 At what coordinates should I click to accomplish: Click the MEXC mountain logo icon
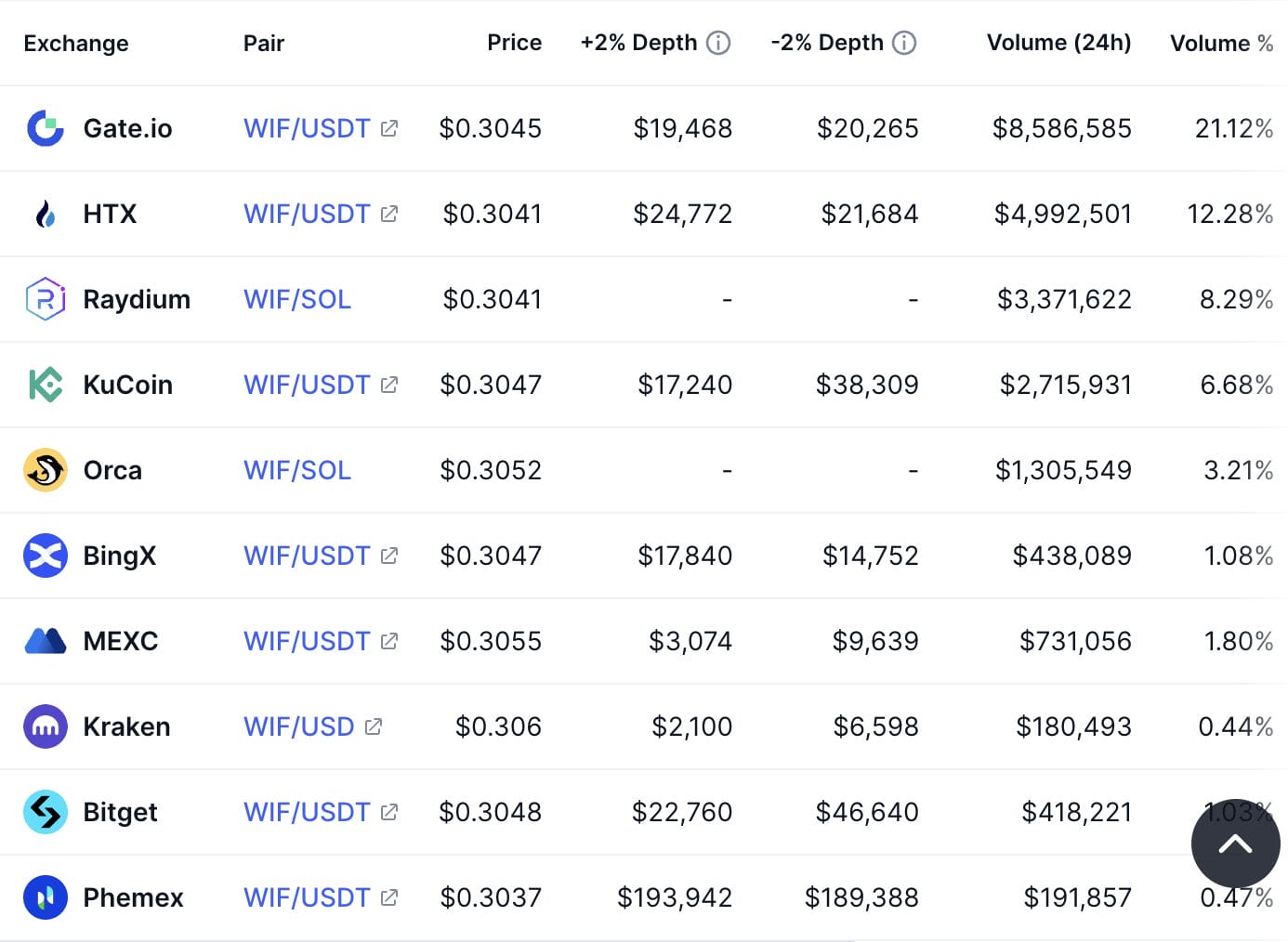[x=45, y=641]
